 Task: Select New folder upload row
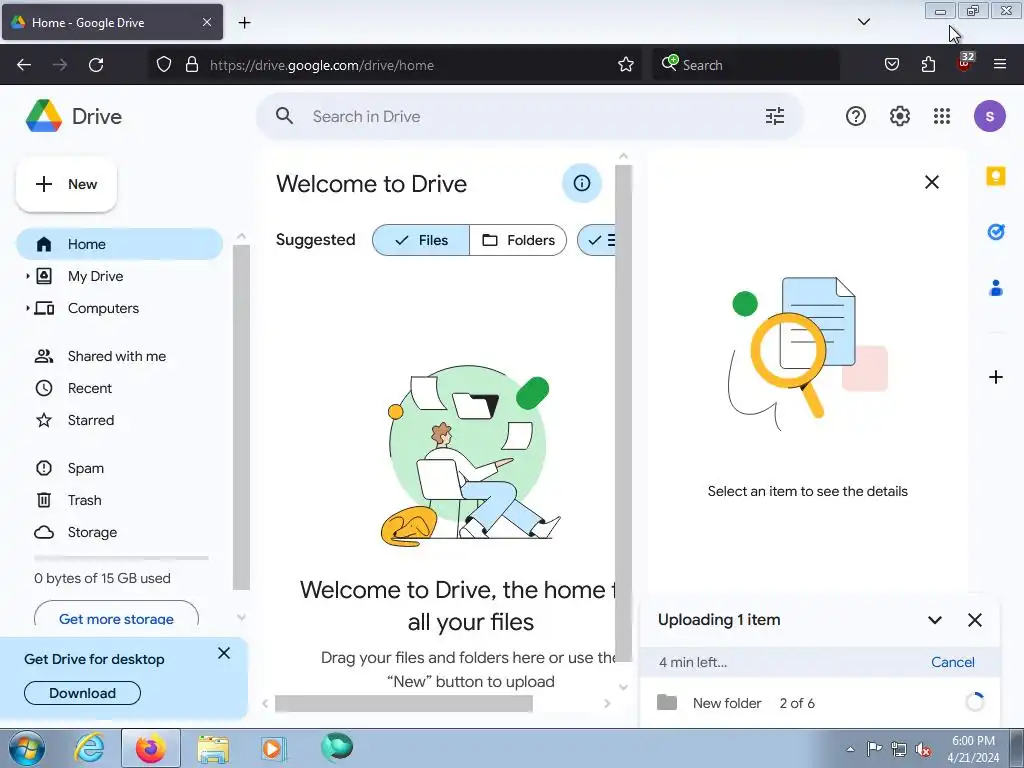click(820, 703)
